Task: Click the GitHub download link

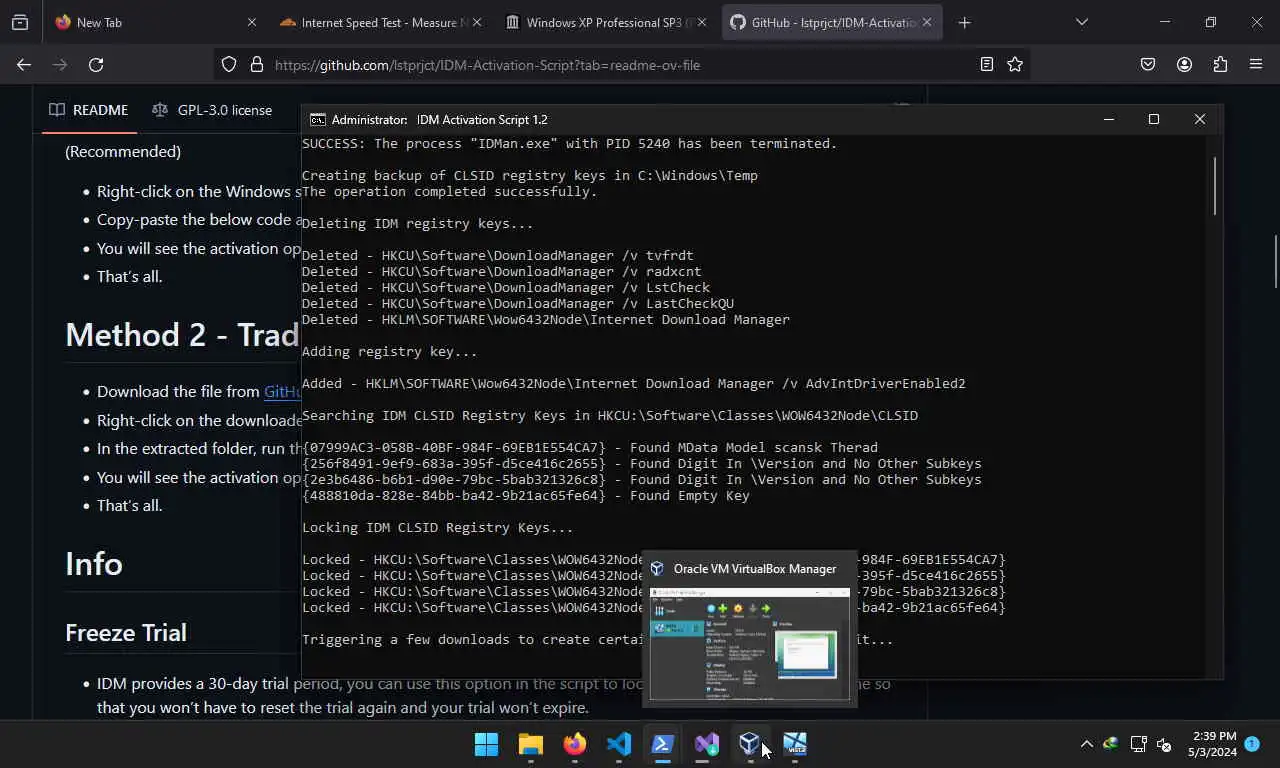Action: (x=283, y=392)
